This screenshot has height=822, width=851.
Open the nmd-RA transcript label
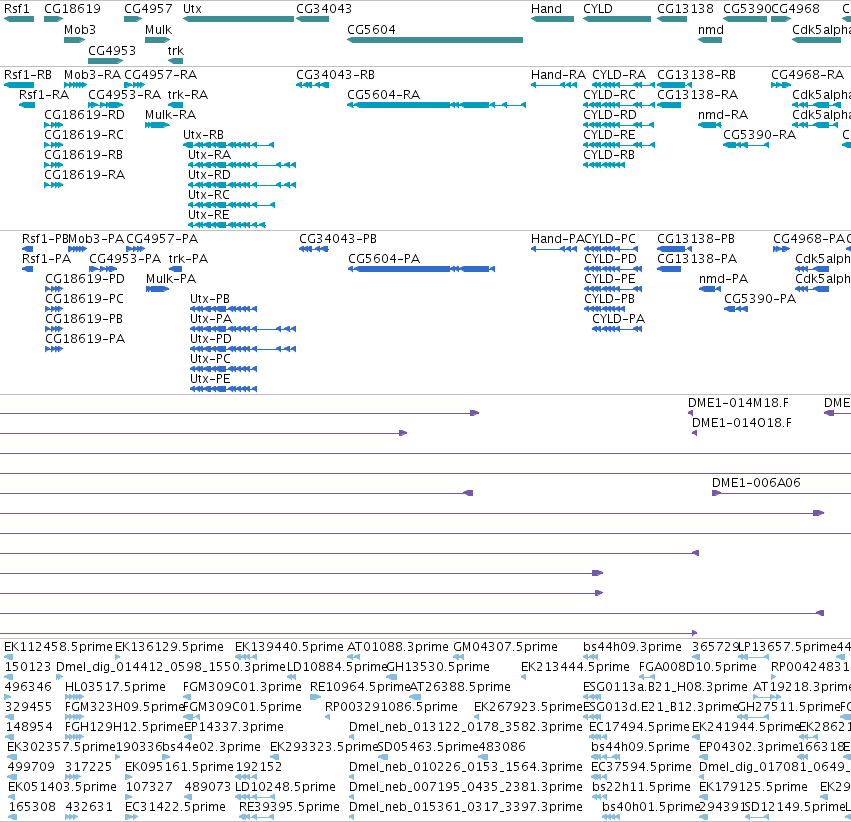coord(723,115)
